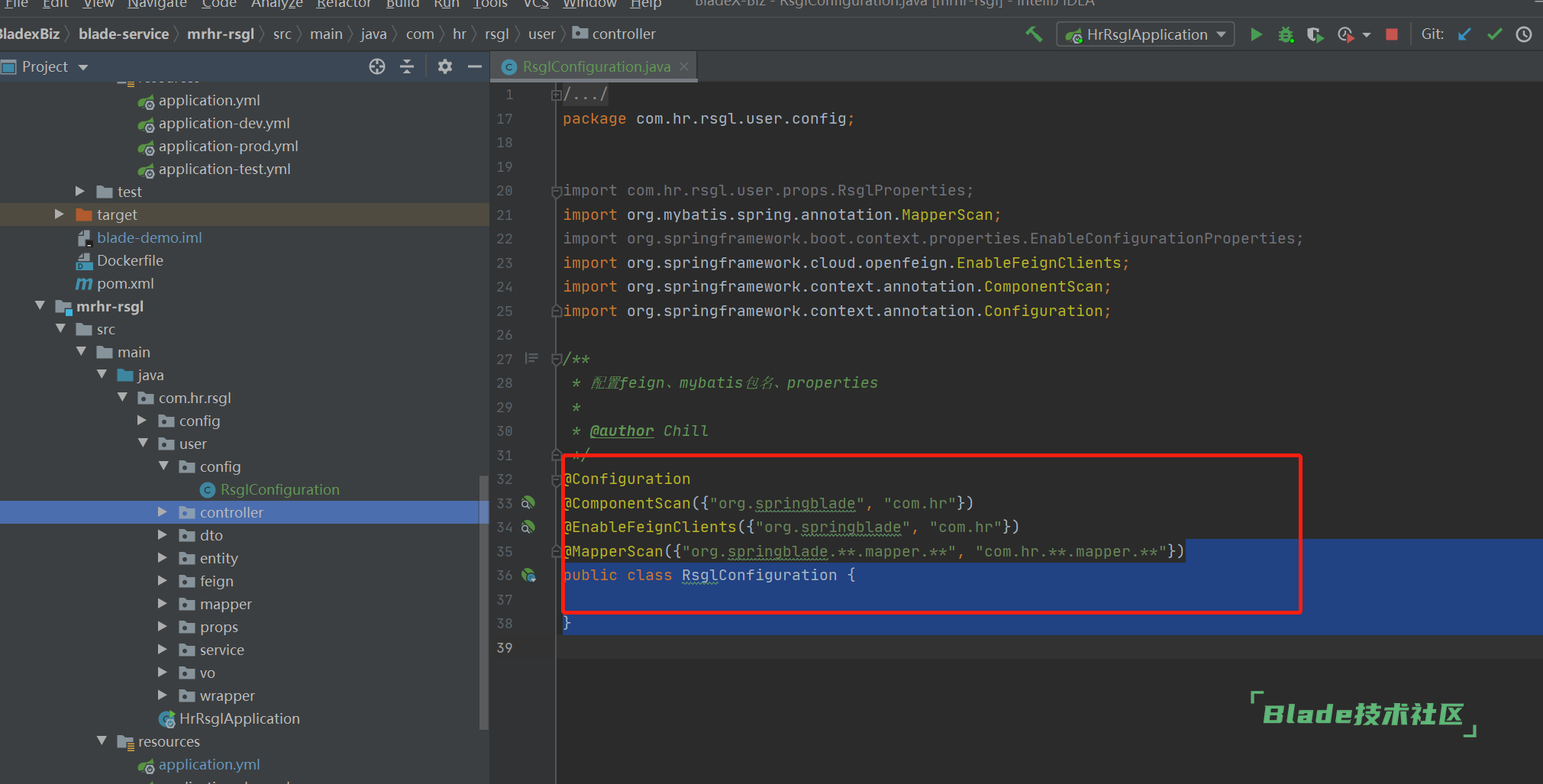Click the Project tree vertical scrollbar
The width and height of the screenshot is (1543, 784).
point(483,602)
